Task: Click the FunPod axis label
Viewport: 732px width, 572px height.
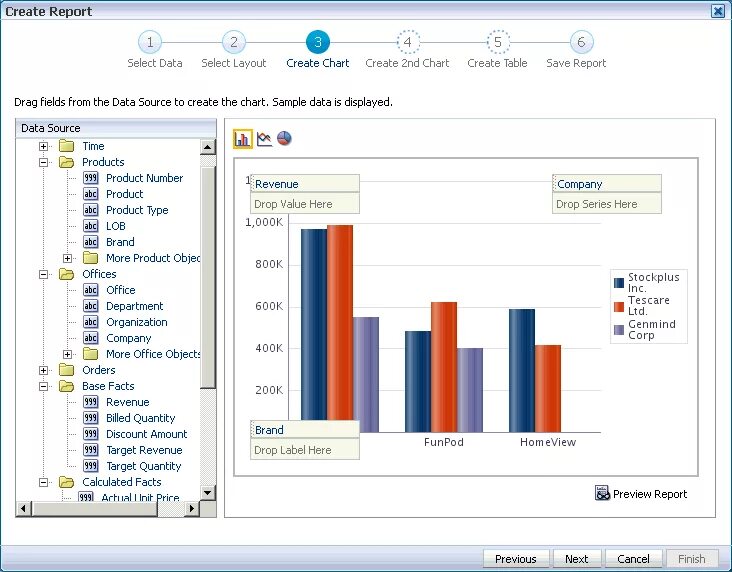Action: click(443, 442)
